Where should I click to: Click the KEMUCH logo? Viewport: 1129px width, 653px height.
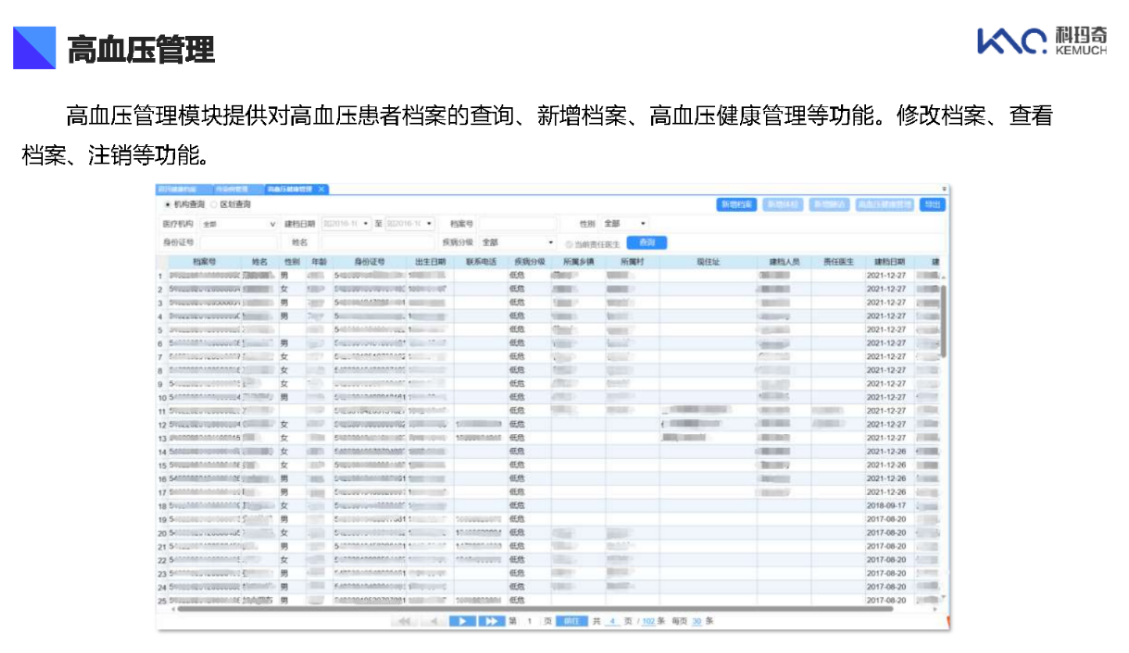click(1041, 40)
